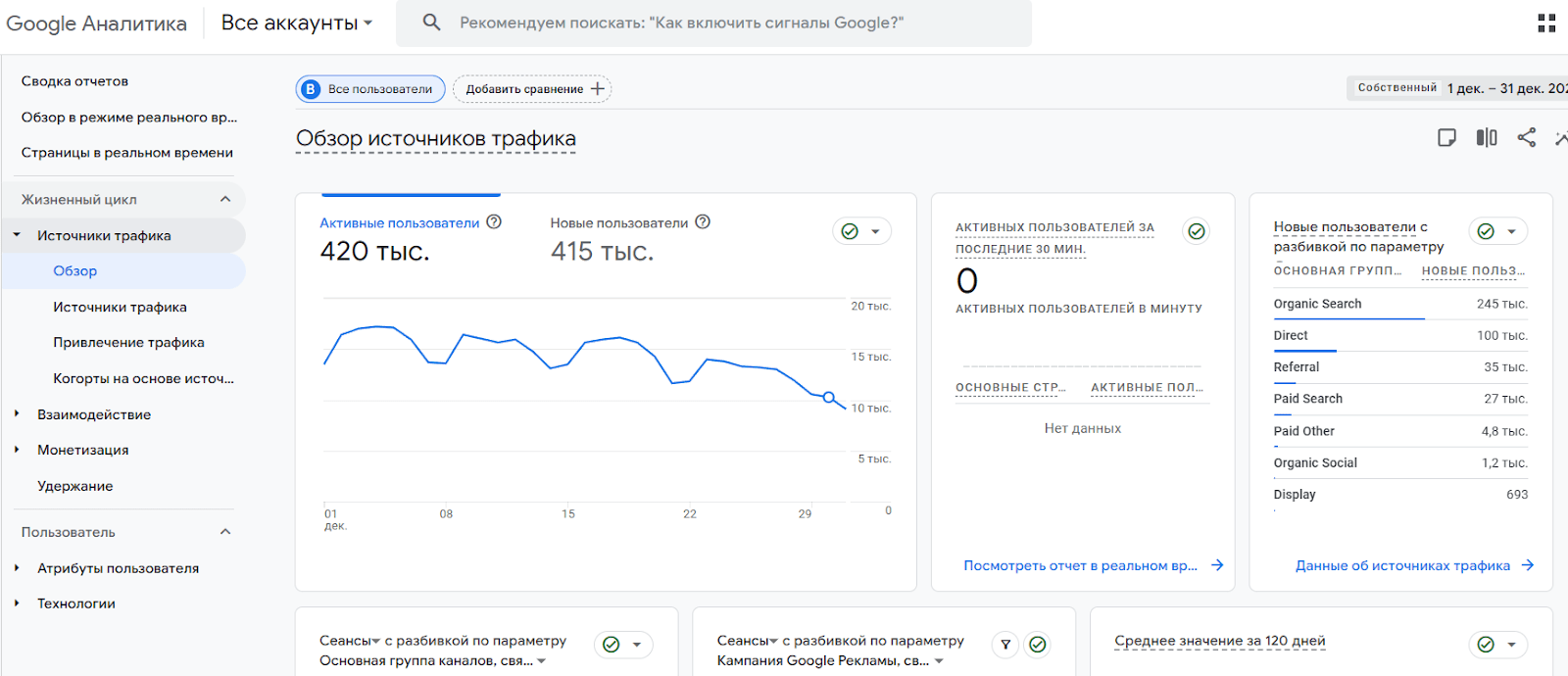Viewport: 1568px width, 676px height.
Task: Open Удержание report
Action: click(74, 486)
